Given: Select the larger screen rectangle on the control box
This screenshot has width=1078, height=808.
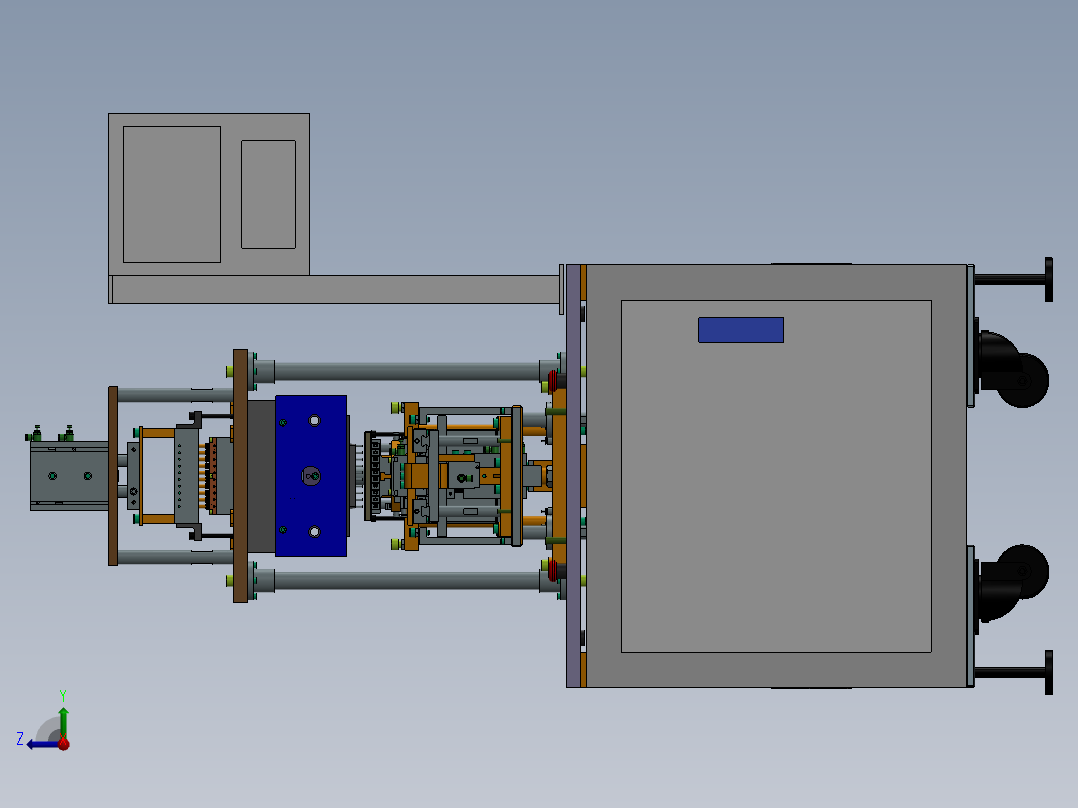Looking at the screenshot, I should [x=172, y=194].
